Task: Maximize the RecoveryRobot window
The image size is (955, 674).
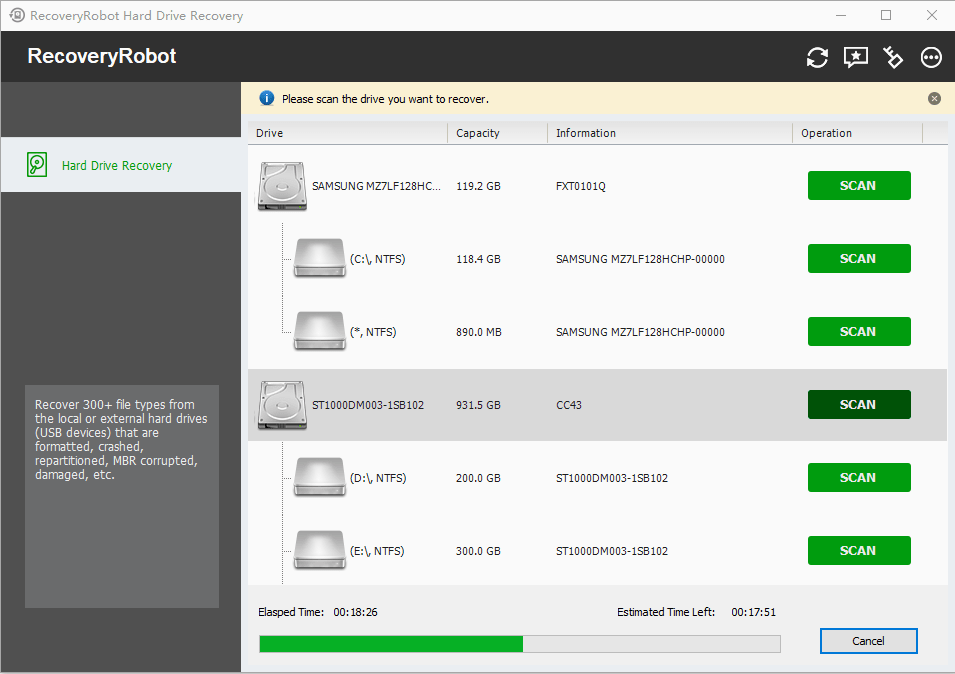Action: pyautogui.click(x=886, y=15)
